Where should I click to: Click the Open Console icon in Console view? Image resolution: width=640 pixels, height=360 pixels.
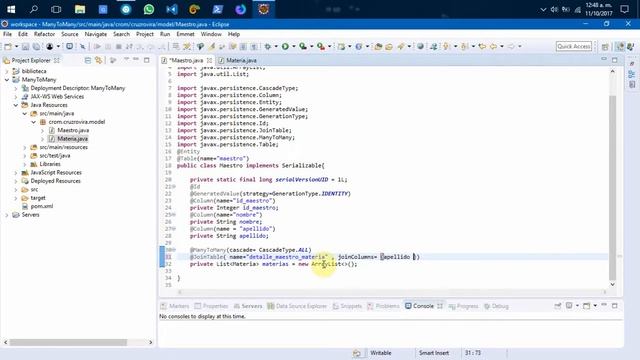point(587,306)
